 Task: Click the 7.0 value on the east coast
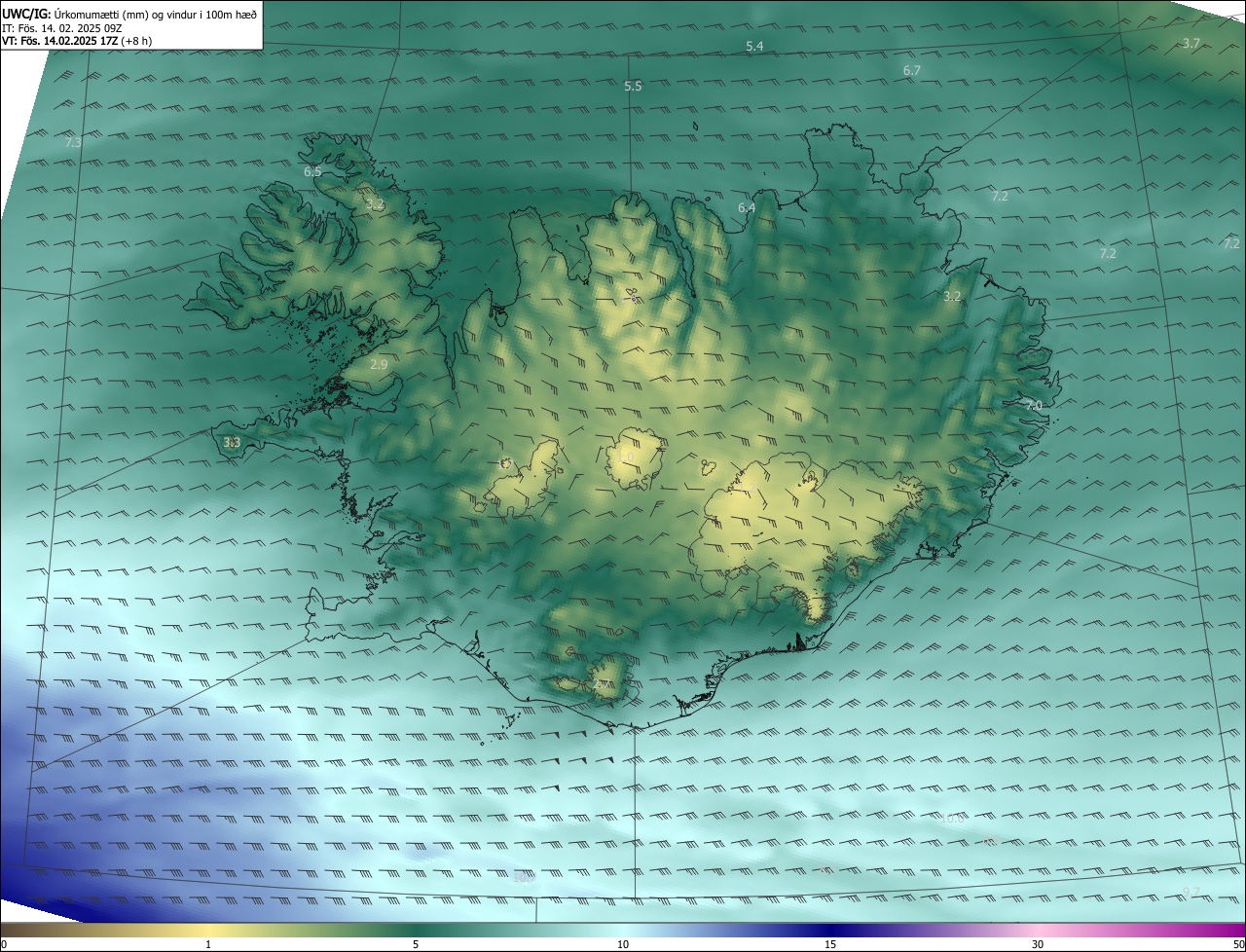(x=1034, y=405)
